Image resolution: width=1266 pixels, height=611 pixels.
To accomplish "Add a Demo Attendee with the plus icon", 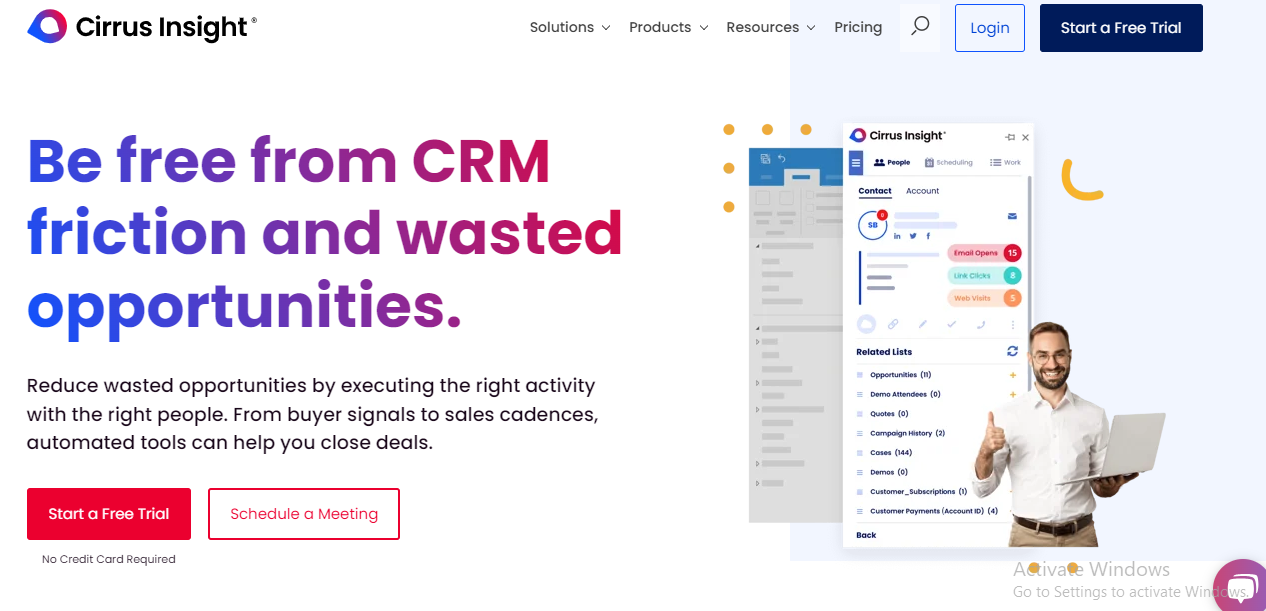I will tap(1013, 394).
